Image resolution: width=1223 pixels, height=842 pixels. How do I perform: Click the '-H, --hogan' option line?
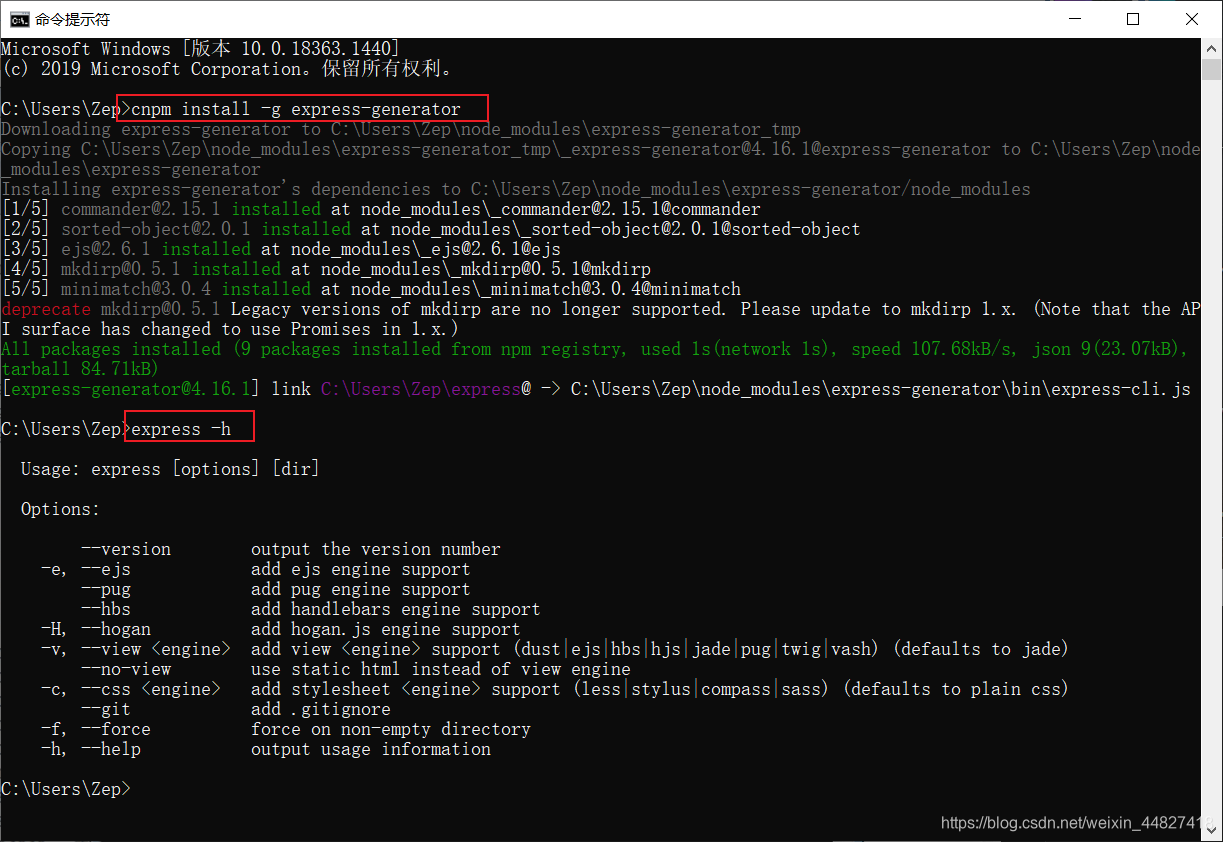(x=280, y=629)
